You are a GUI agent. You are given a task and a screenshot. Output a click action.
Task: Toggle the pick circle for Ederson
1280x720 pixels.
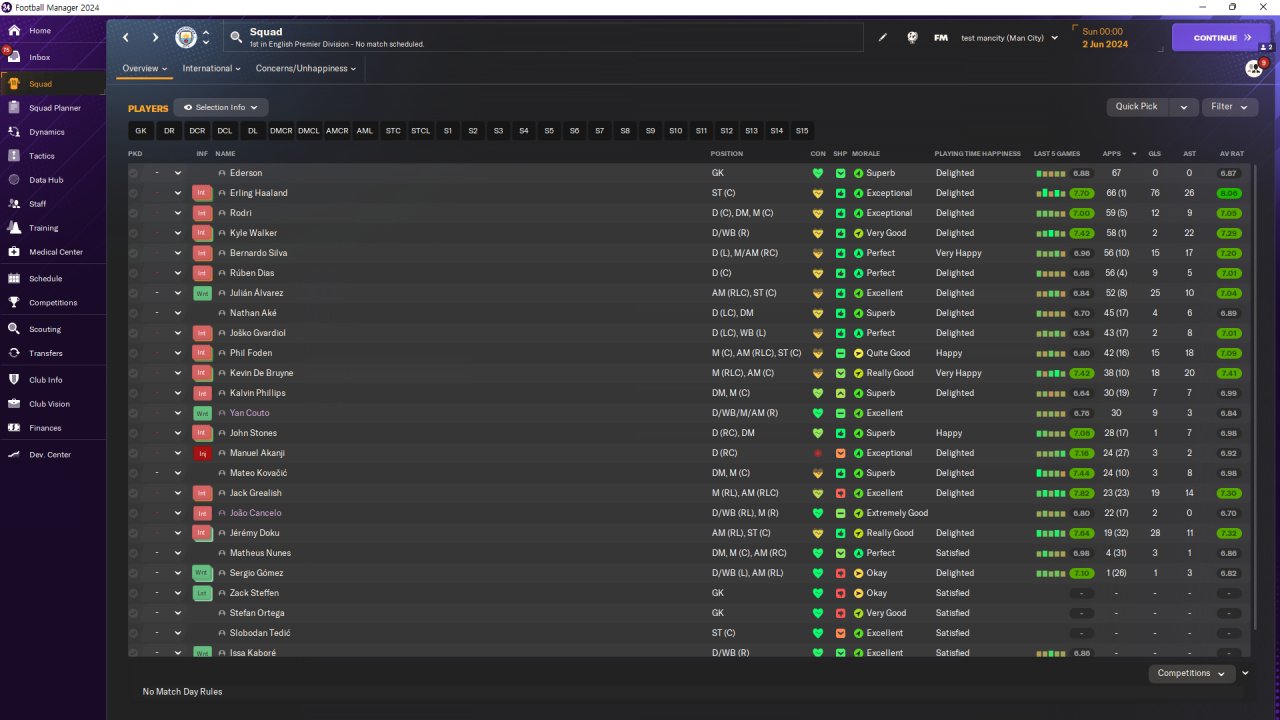click(134, 173)
